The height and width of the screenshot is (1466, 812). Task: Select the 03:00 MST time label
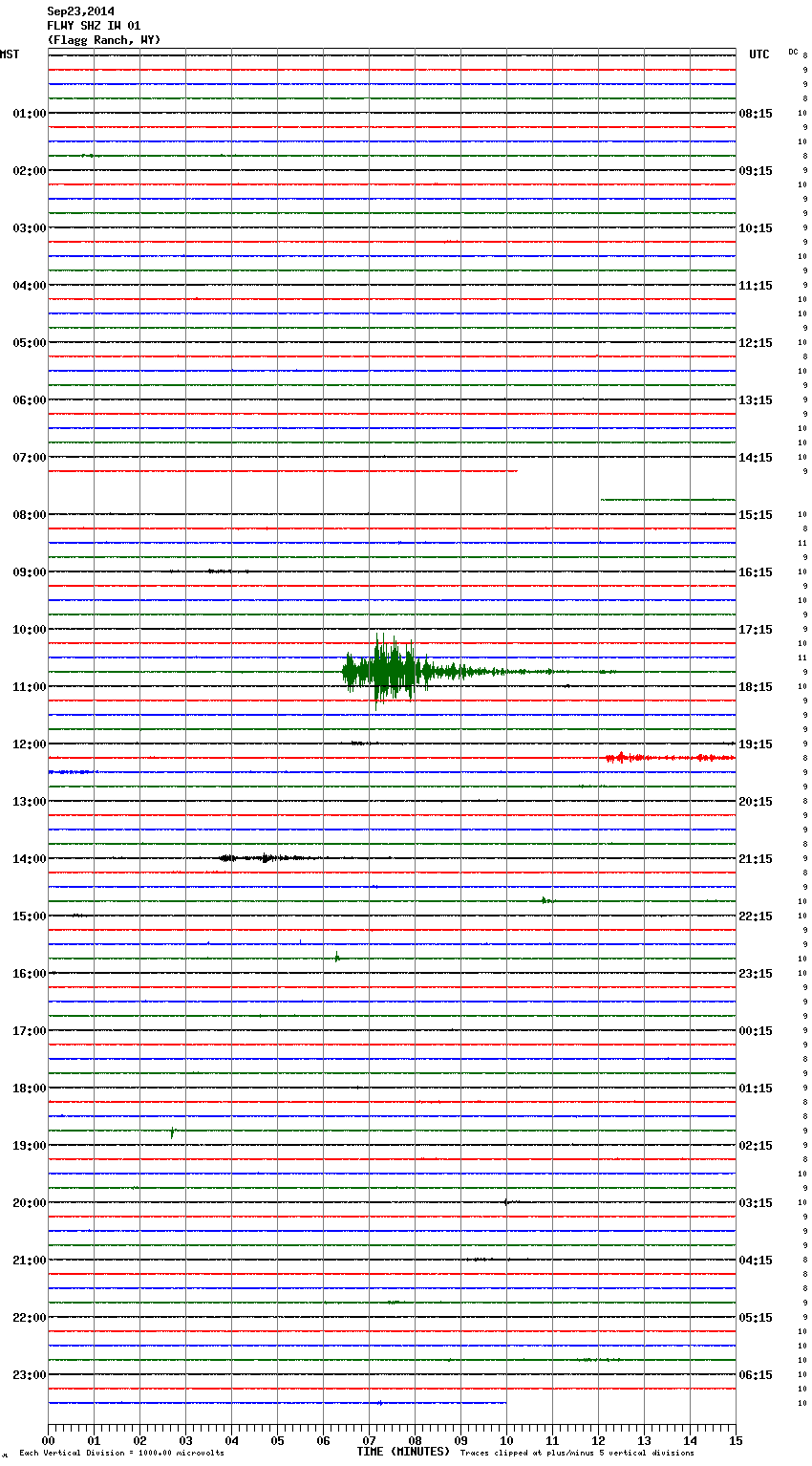(29, 228)
